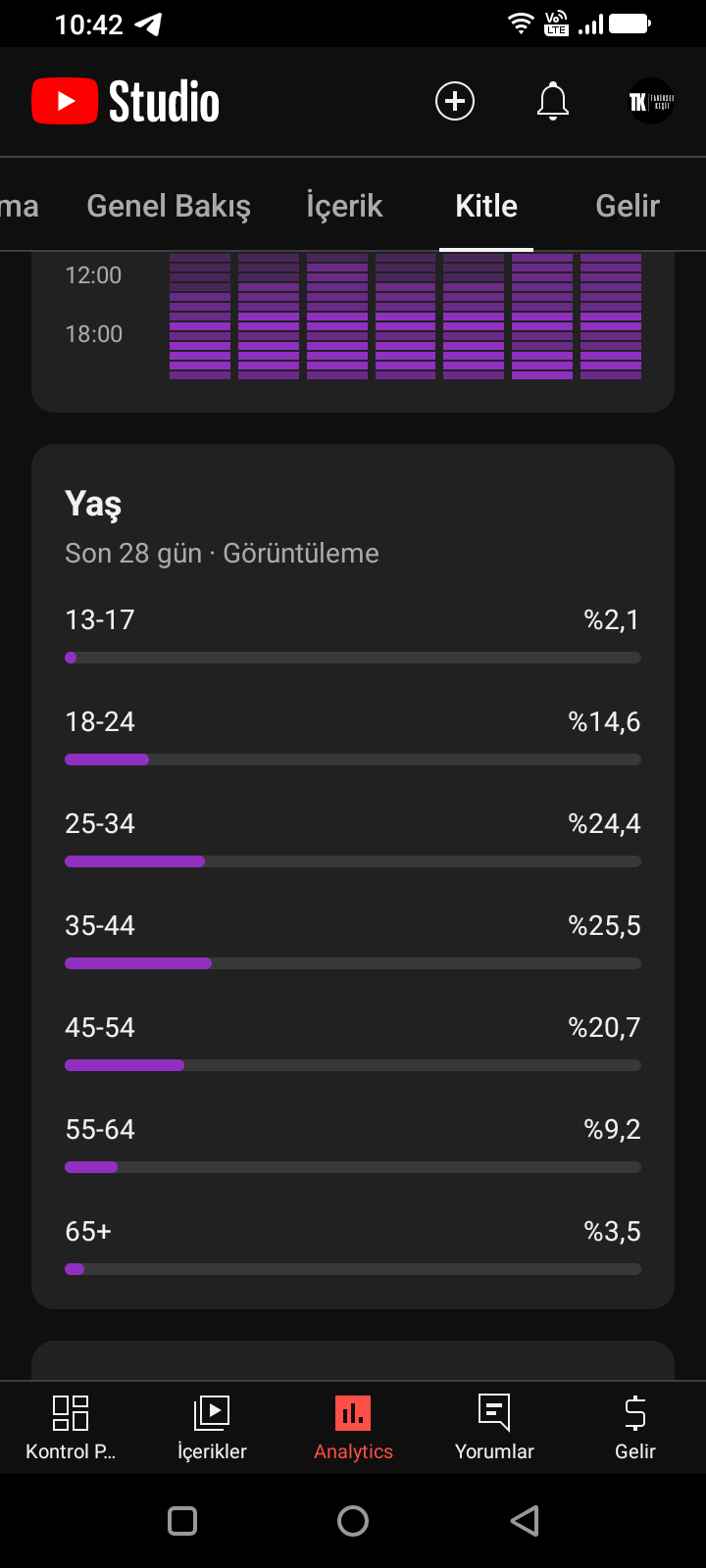Screen dimensions: 706x1568
Task: Tap the 35-44 age progress bar
Action: point(353,963)
